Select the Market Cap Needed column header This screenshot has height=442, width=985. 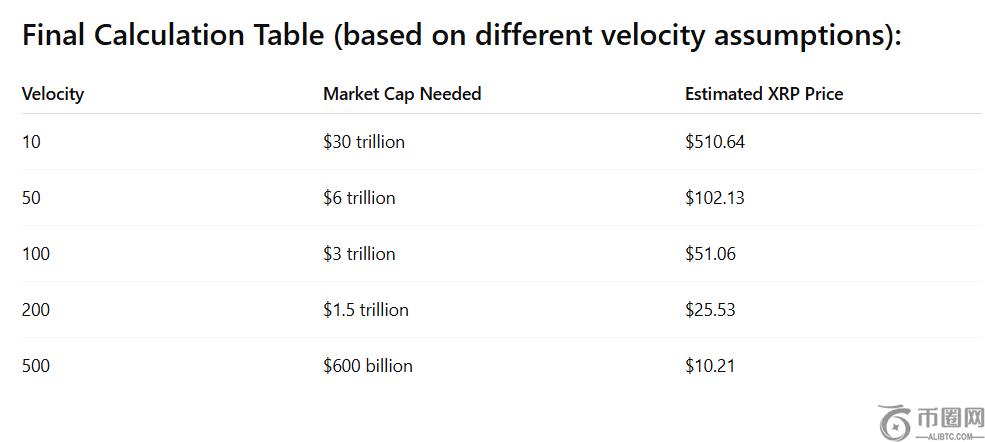[x=402, y=94]
